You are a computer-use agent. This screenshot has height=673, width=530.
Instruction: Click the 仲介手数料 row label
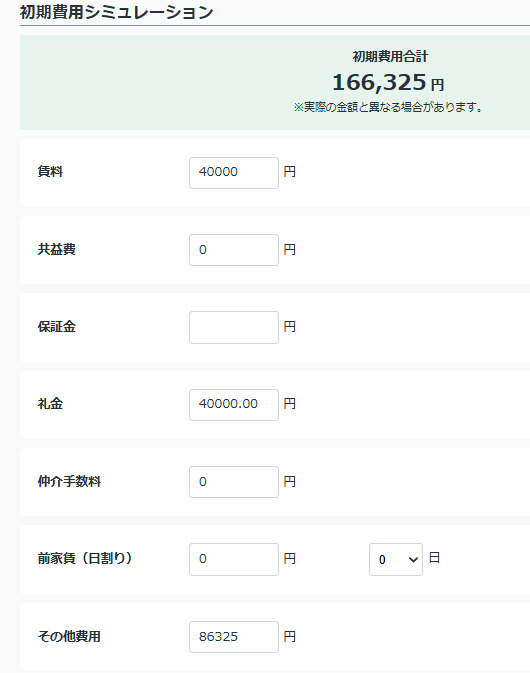coord(69,482)
